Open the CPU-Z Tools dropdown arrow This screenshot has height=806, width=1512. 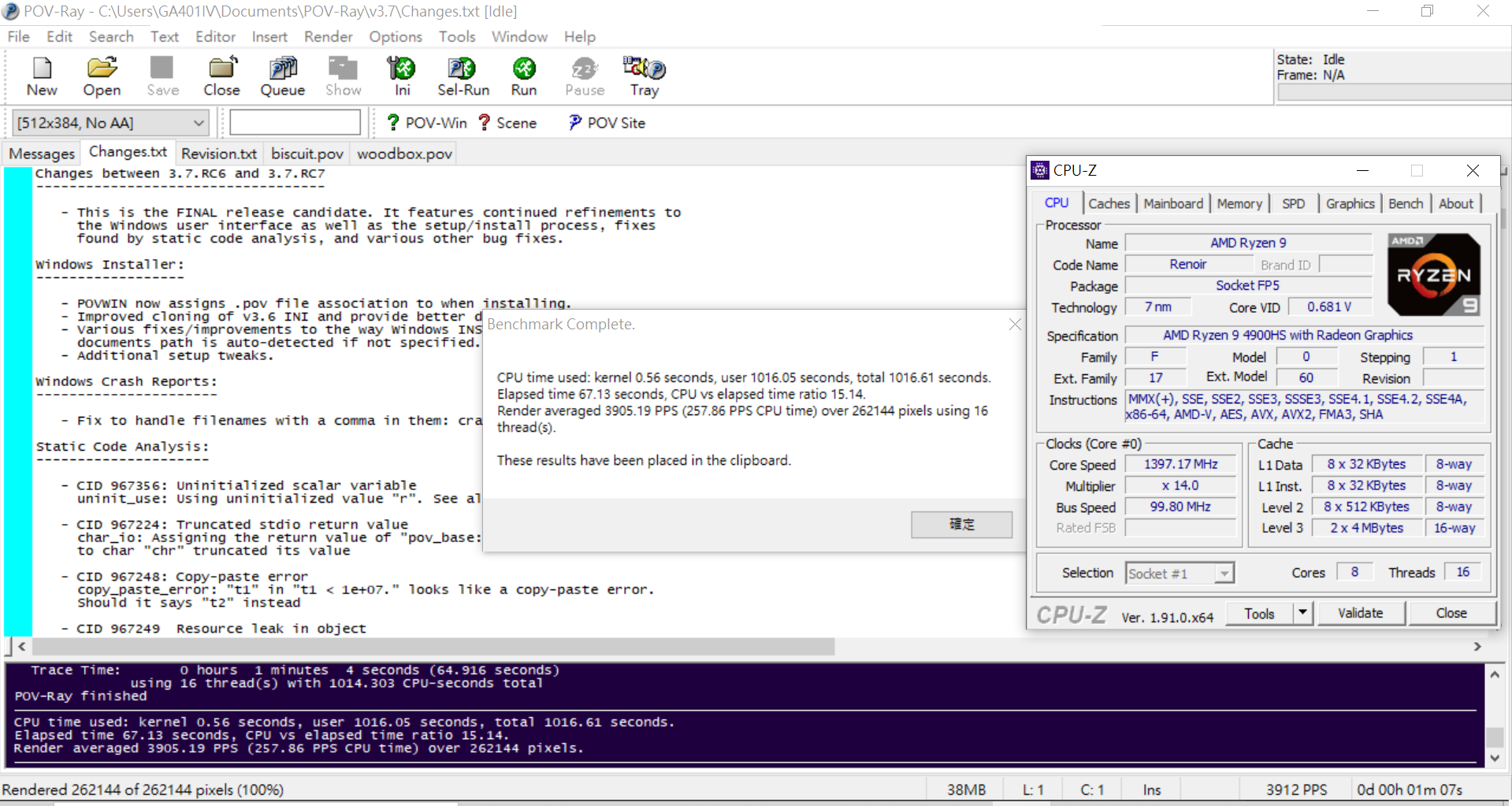(x=1302, y=612)
